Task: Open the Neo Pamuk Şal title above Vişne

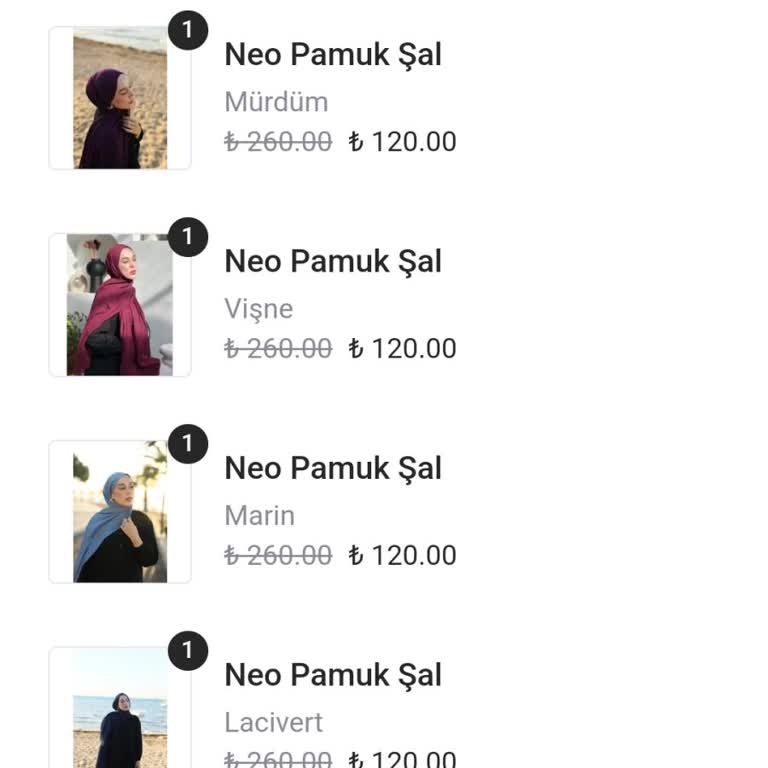Action: (333, 261)
